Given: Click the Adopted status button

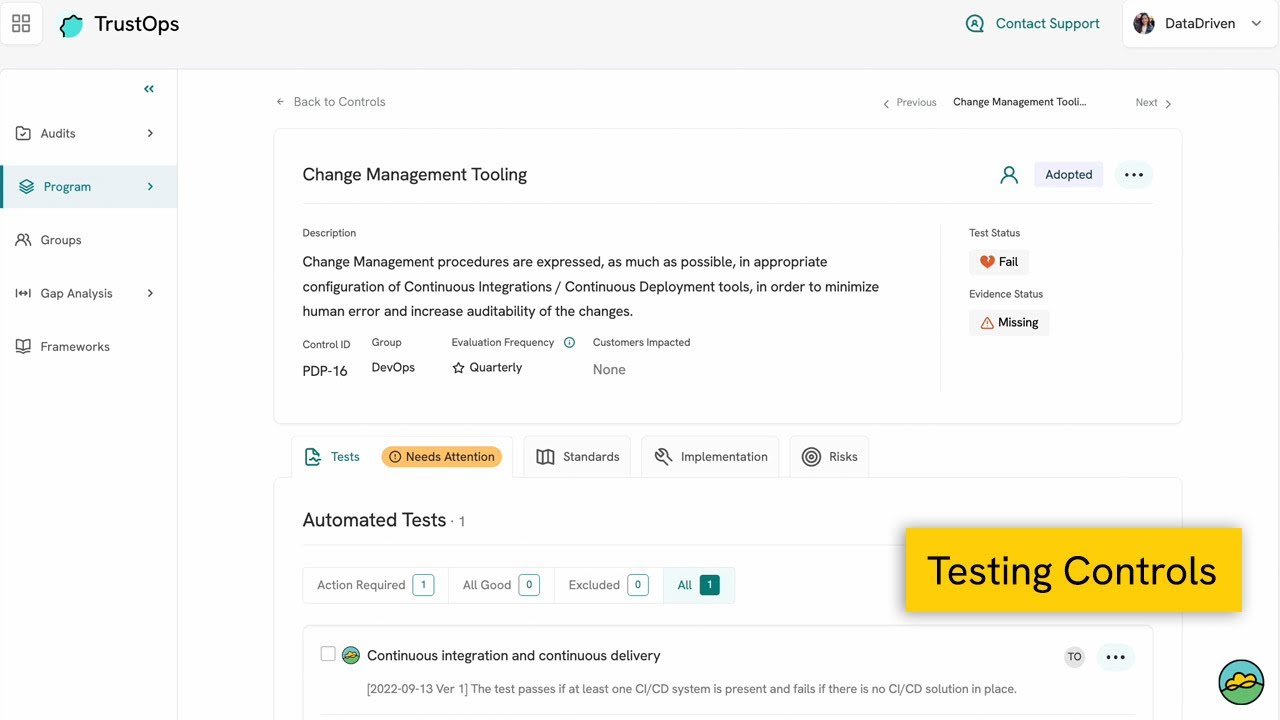Looking at the screenshot, I should point(1069,175).
